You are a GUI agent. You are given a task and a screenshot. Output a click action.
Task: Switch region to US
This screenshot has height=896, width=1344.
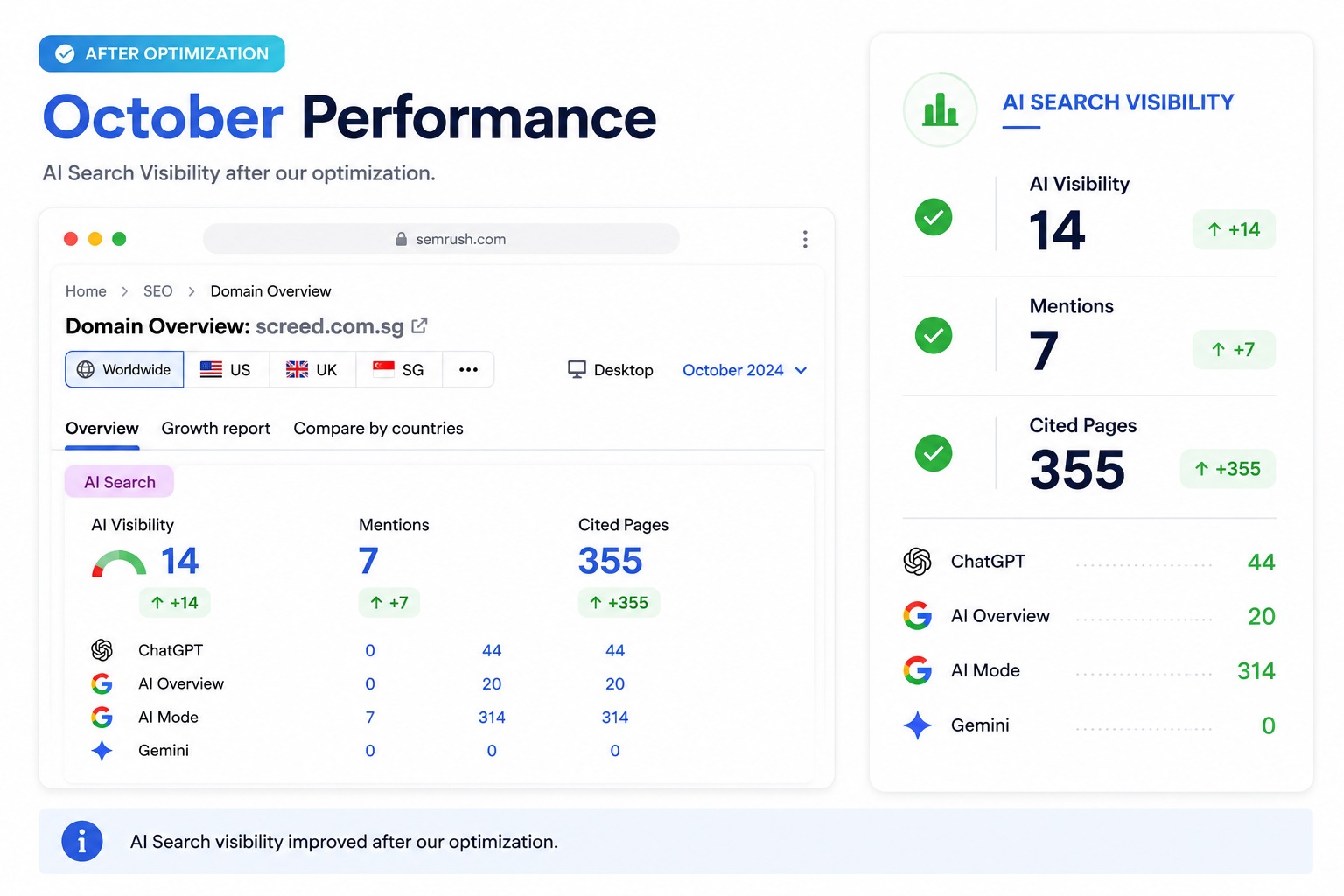(x=227, y=369)
